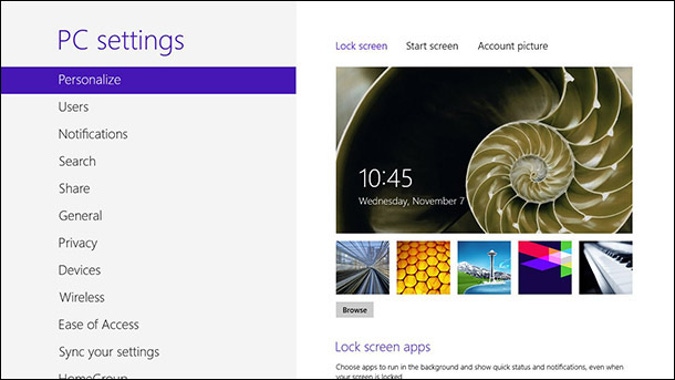Open Sync your settings
Viewport: 675px width, 380px height.
[x=109, y=352]
